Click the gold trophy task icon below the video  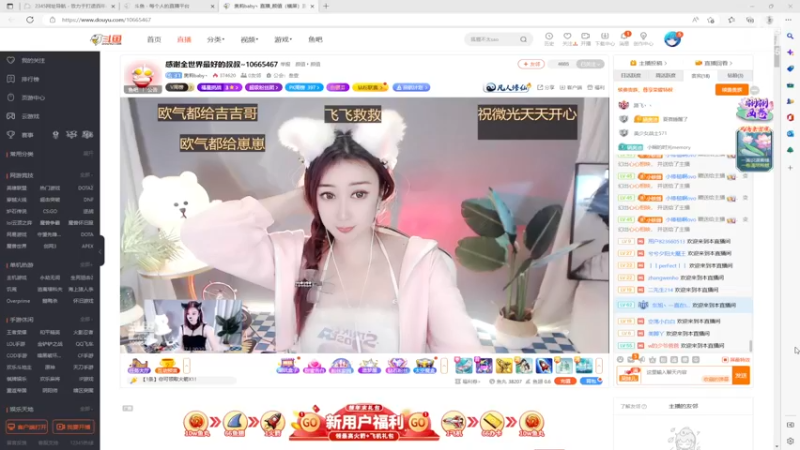click(x=167, y=365)
